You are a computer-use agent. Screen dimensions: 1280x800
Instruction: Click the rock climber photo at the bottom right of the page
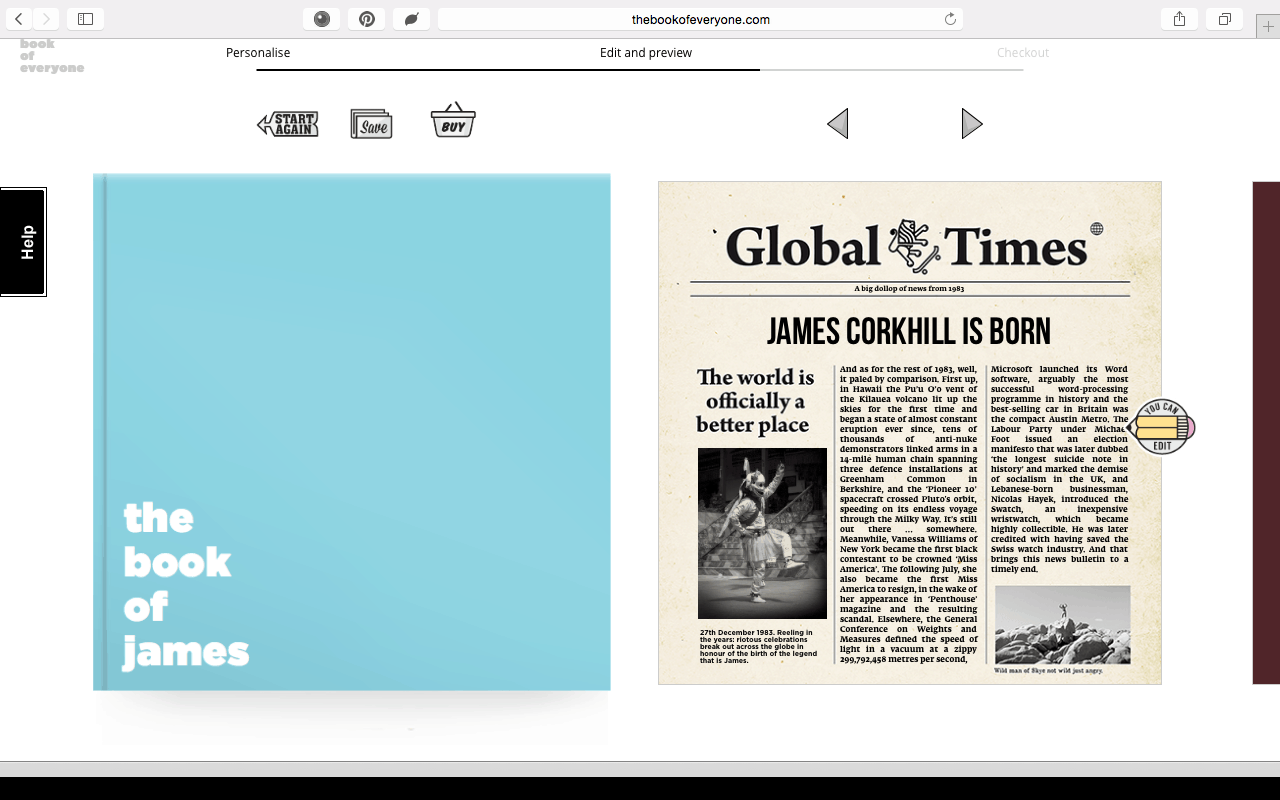(x=1062, y=624)
